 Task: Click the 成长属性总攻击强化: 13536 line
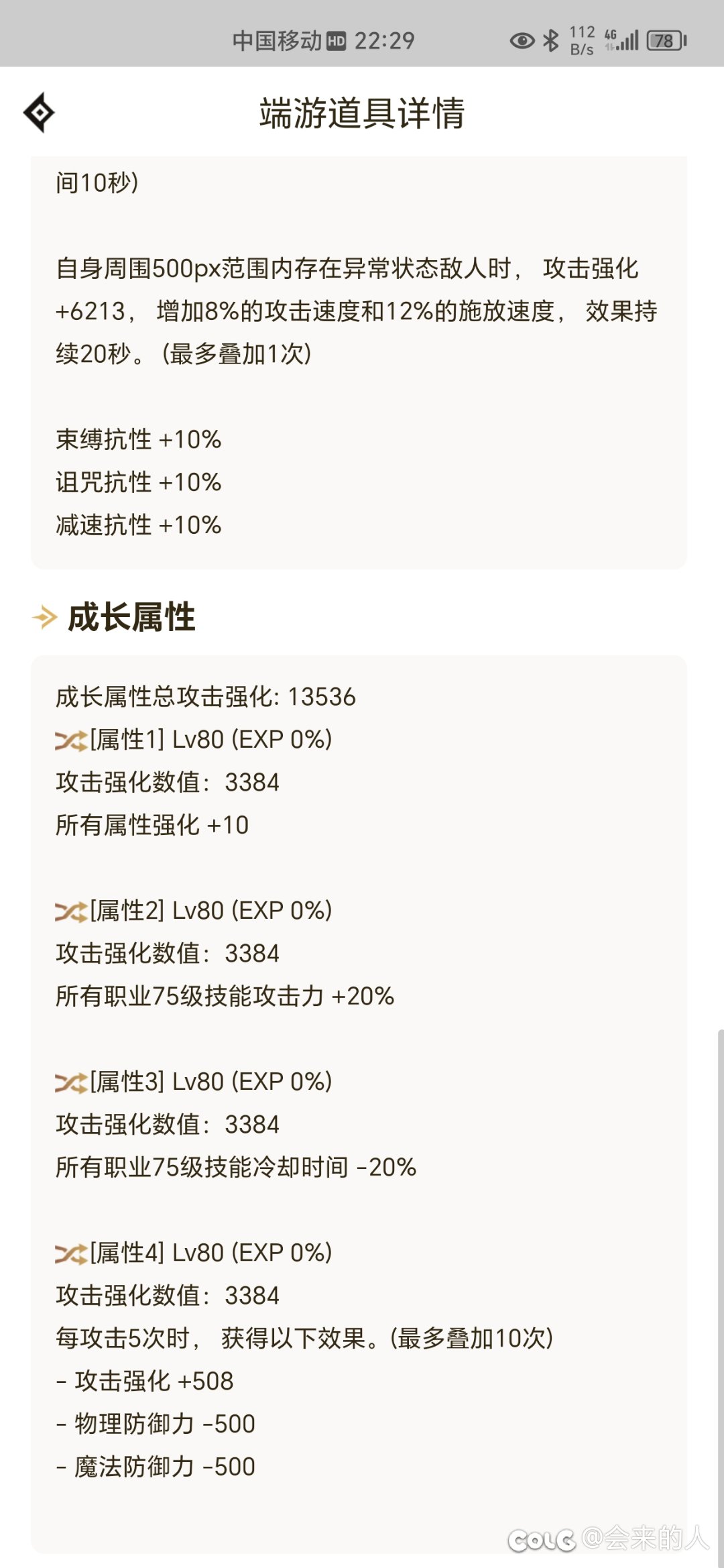(205, 697)
